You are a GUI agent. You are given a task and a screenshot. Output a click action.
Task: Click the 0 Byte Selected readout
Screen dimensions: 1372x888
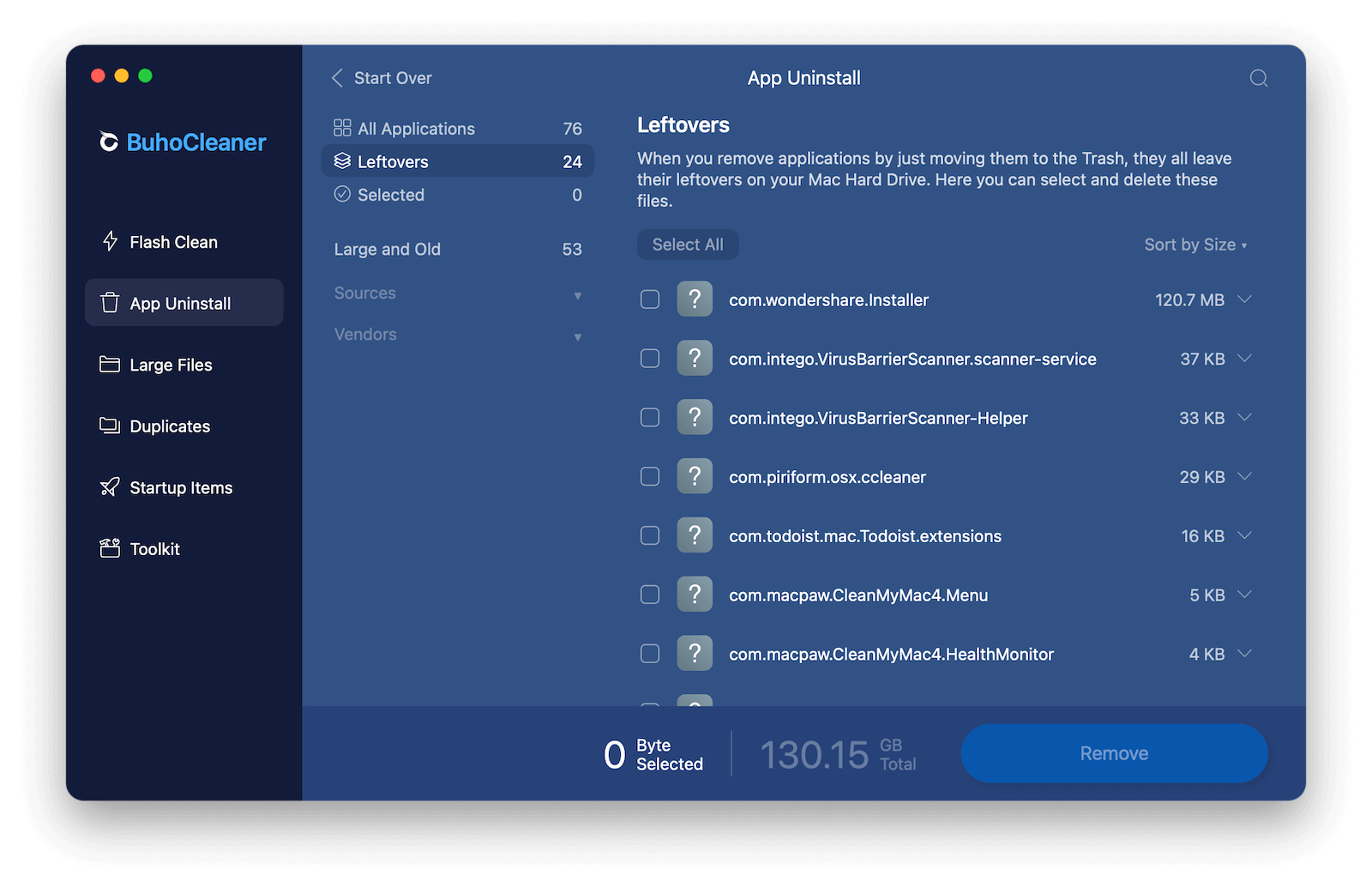[653, 754]
